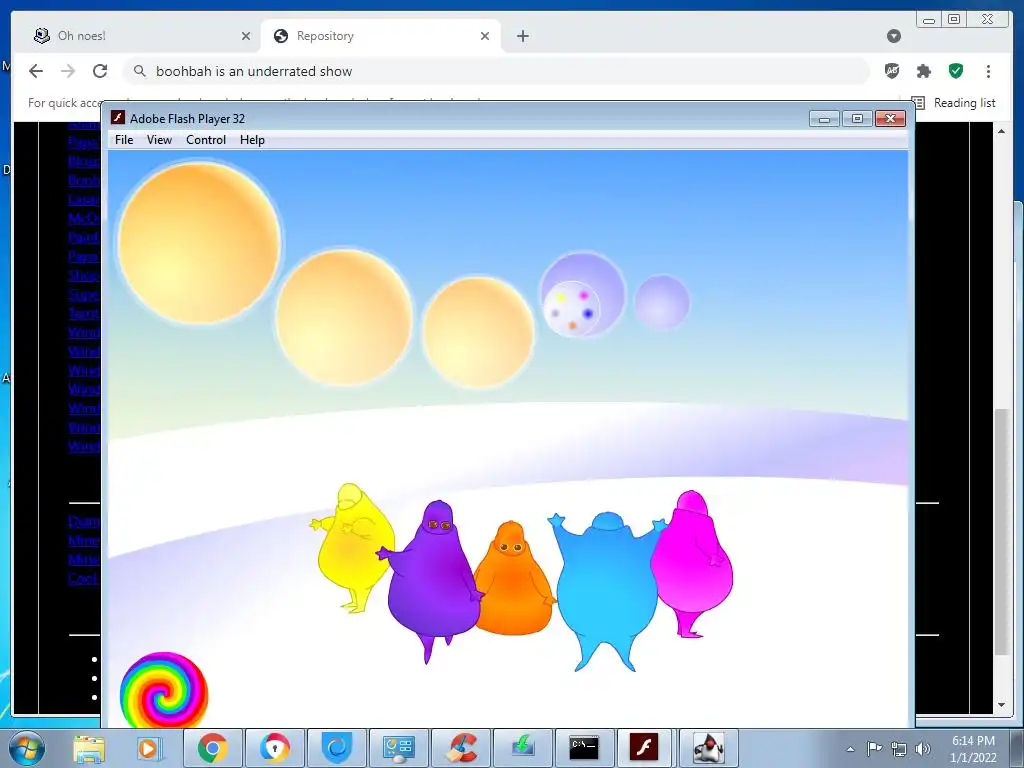Close the Repository tab

pos(485,36)
